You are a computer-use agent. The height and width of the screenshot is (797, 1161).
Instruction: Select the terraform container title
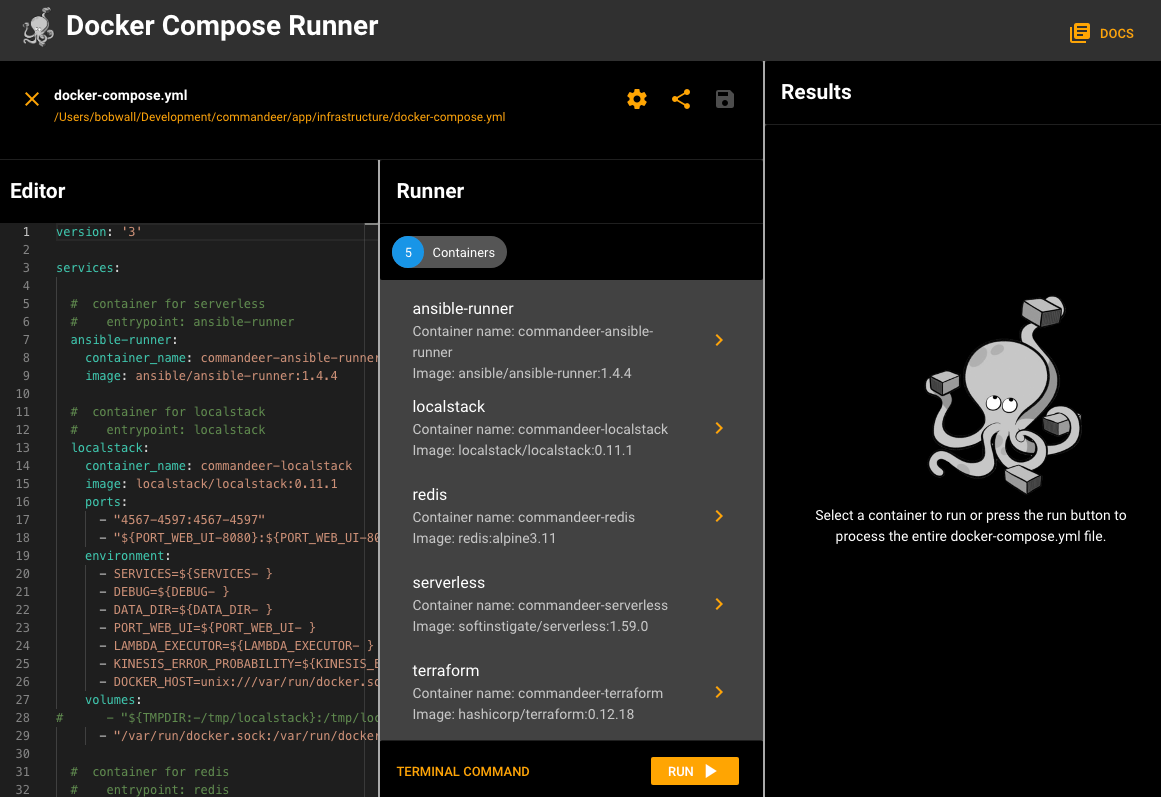point(446,670)
